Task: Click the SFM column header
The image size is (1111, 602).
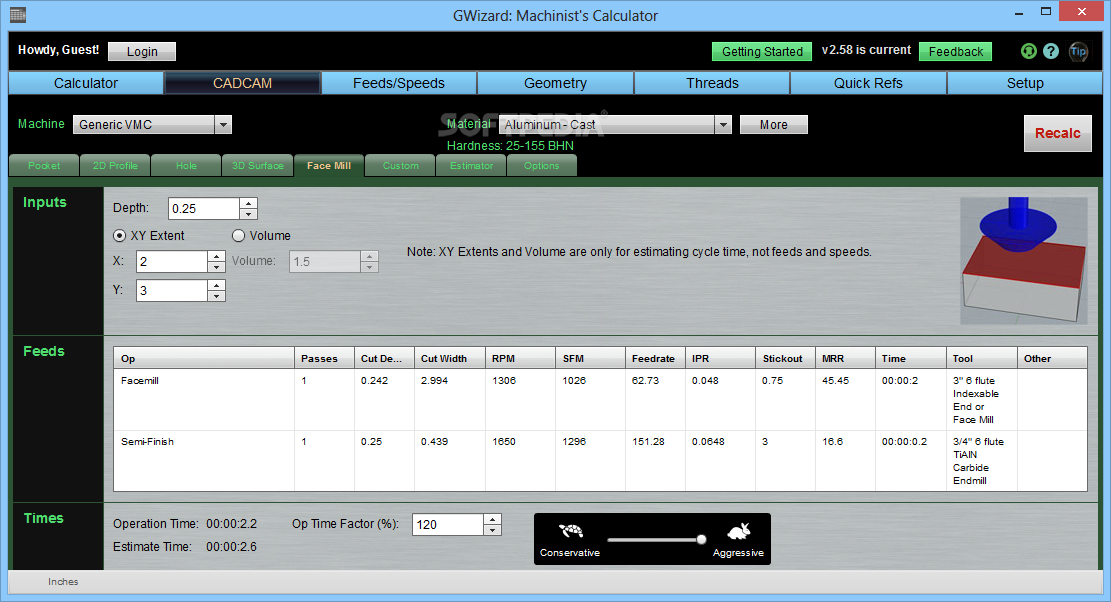Action: click(591, 358)
